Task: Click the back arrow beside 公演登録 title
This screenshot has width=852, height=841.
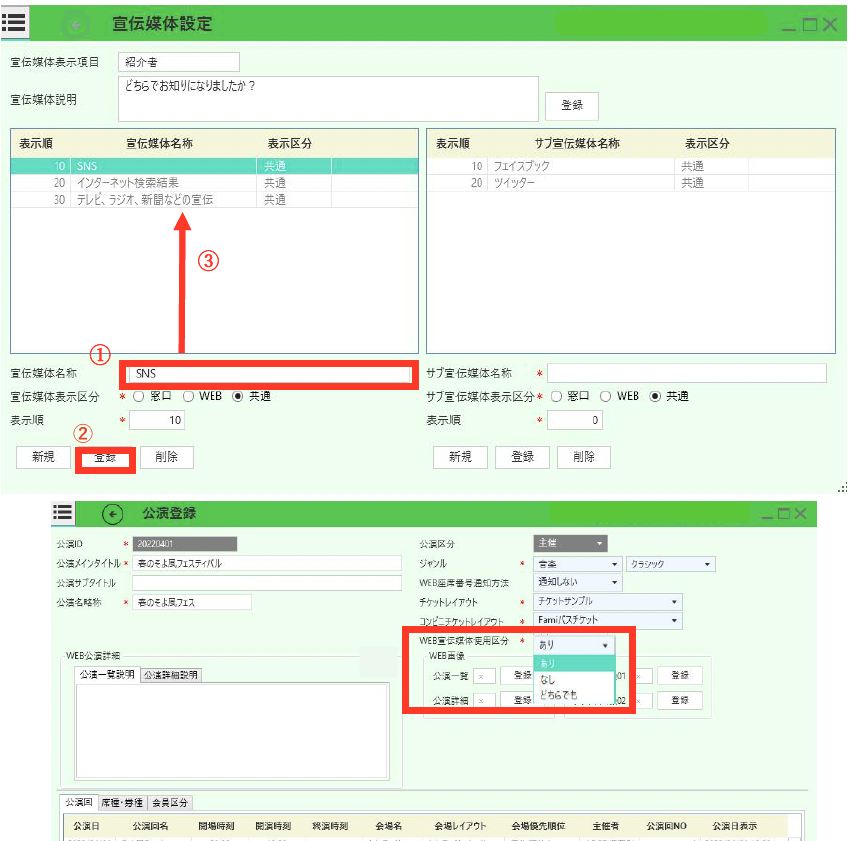Action: click(113, 514)
